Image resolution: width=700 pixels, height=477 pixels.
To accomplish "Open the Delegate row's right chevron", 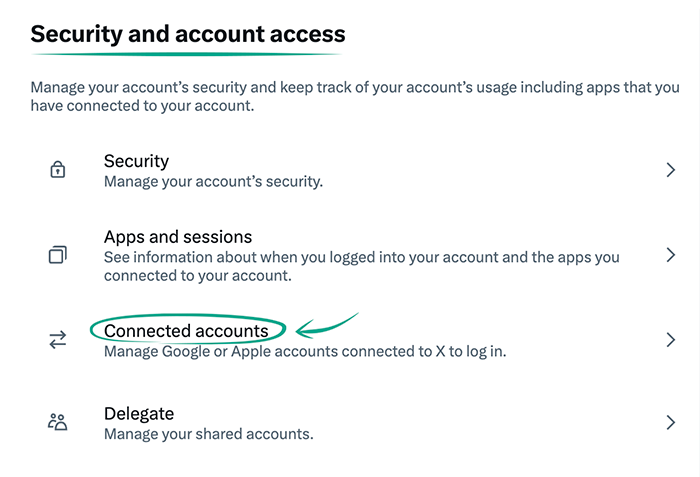I will [671, 423].
